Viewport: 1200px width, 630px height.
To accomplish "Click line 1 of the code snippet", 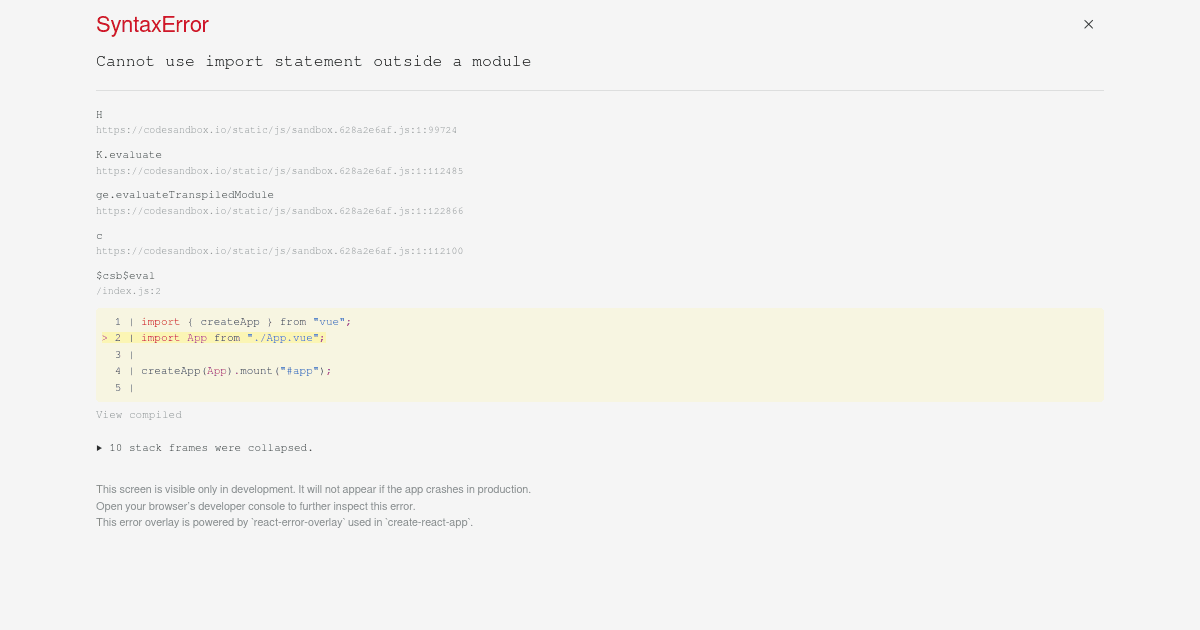I will (x=230, y=321).
